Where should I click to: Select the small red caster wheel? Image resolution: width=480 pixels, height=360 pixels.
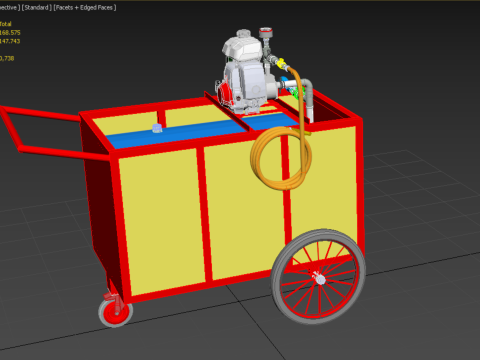pyautogui.click(x=116, y=312)
